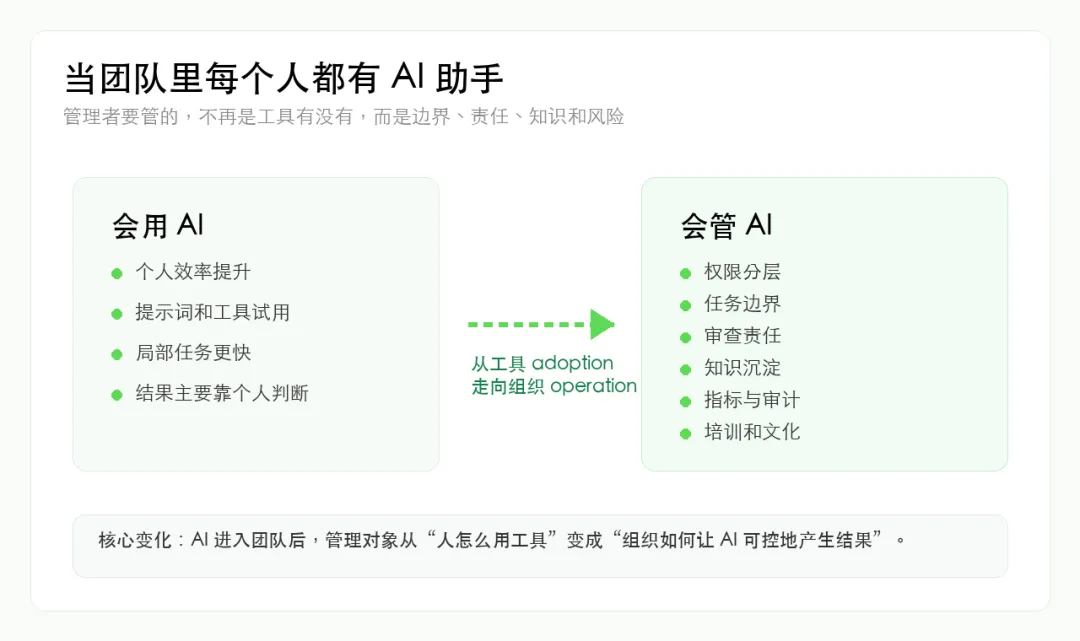
Task: Select the 会用 AI card heading
Action: click(158, 226)
